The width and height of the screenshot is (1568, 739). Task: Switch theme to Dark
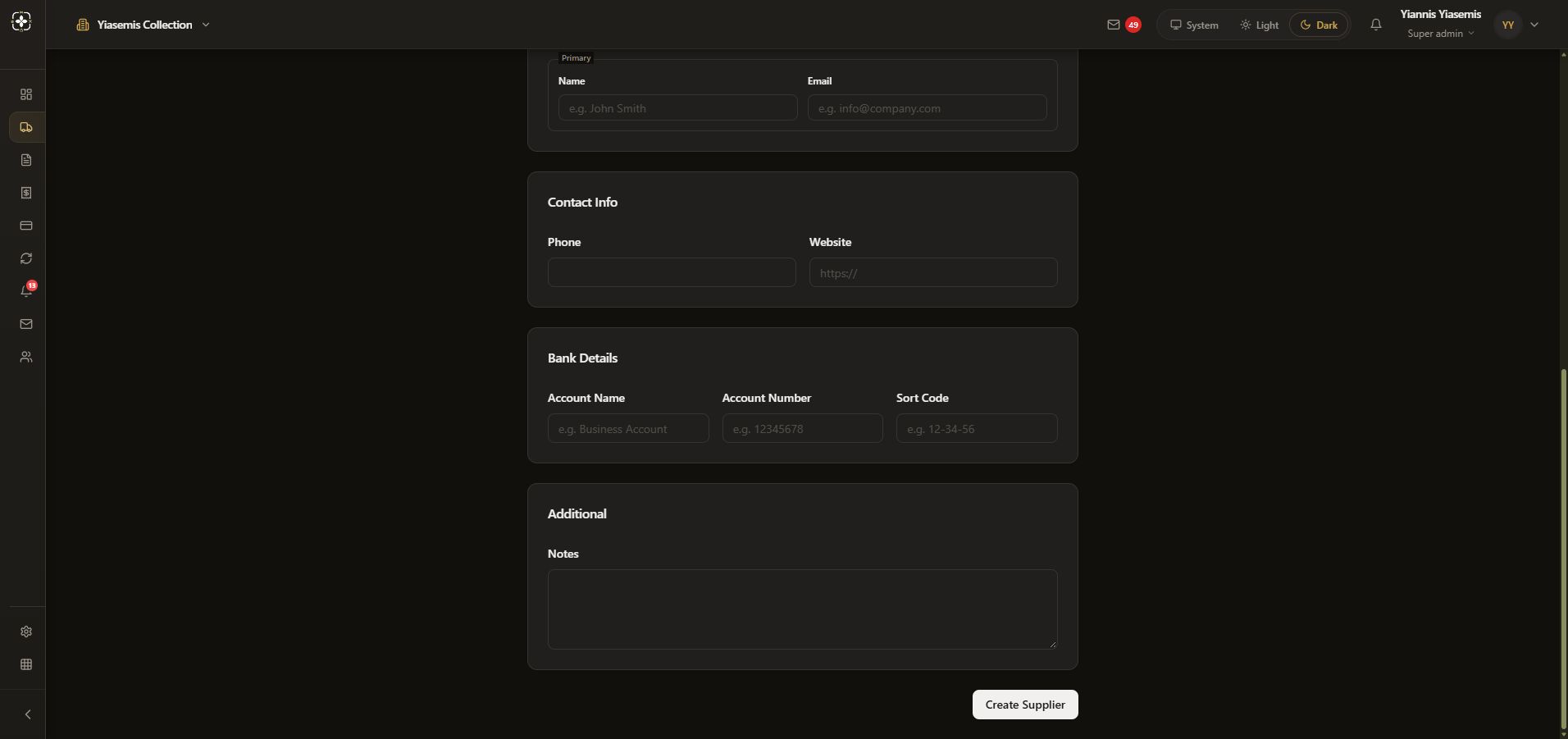[1319, 25]
